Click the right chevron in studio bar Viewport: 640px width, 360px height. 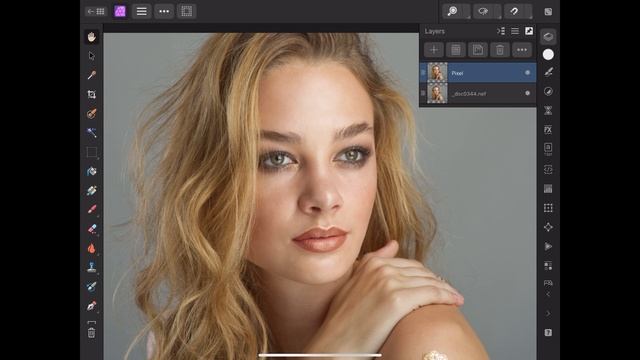click(548, 313)
